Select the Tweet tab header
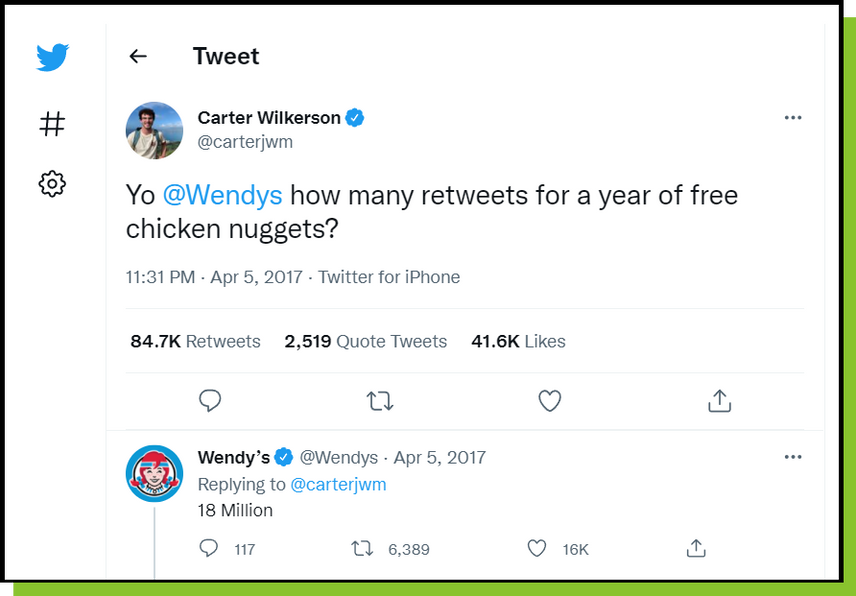 [225, 56]
